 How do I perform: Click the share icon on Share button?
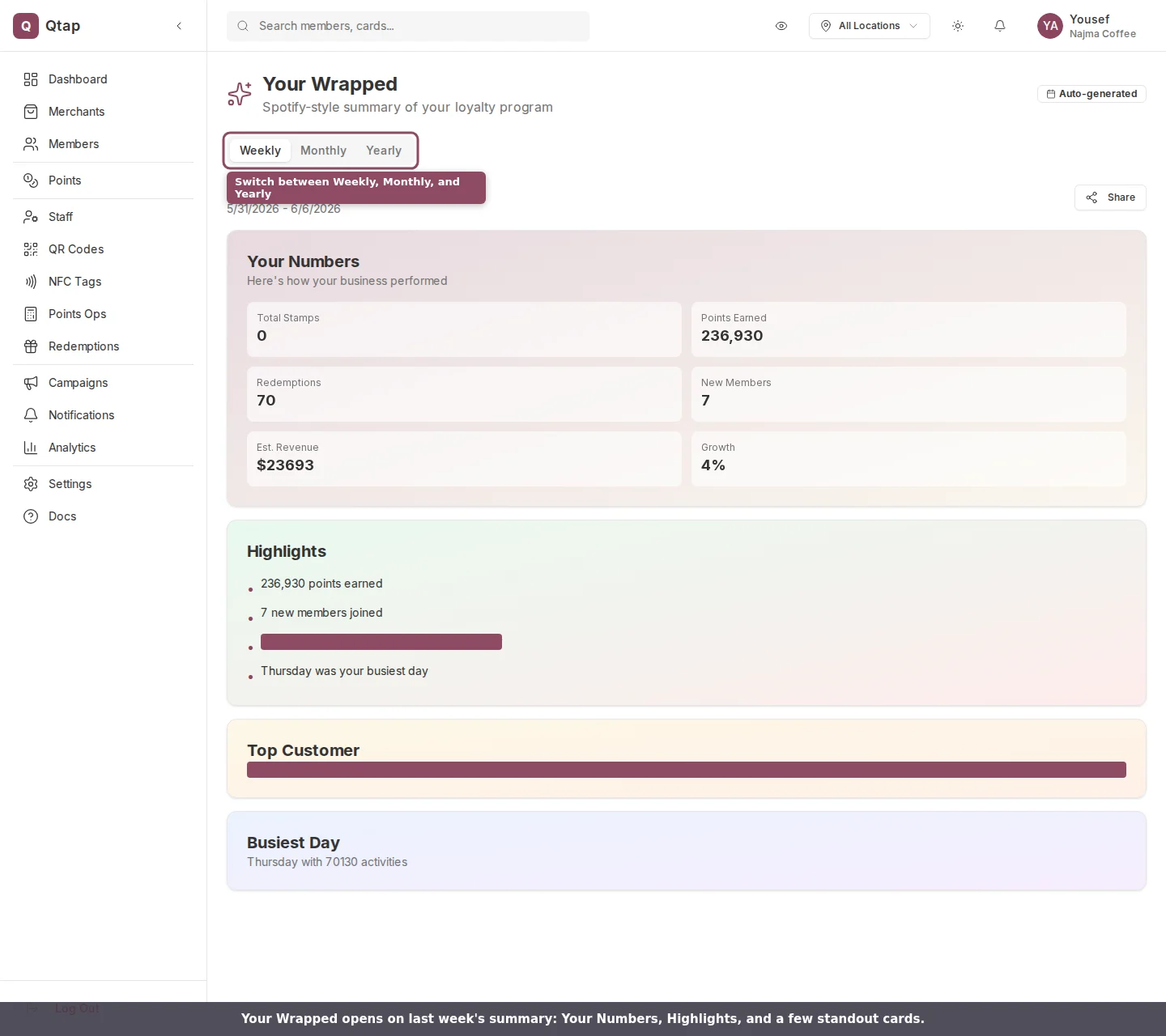point(1092,197)
